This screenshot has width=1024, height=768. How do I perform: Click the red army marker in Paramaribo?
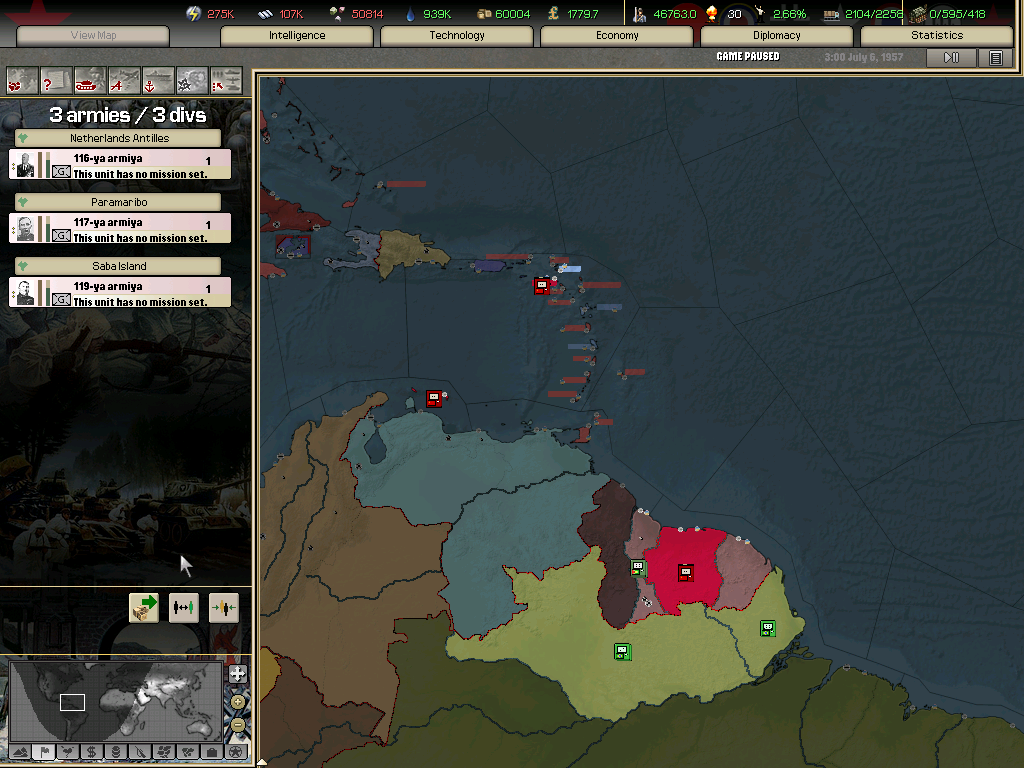coord(685,572)
